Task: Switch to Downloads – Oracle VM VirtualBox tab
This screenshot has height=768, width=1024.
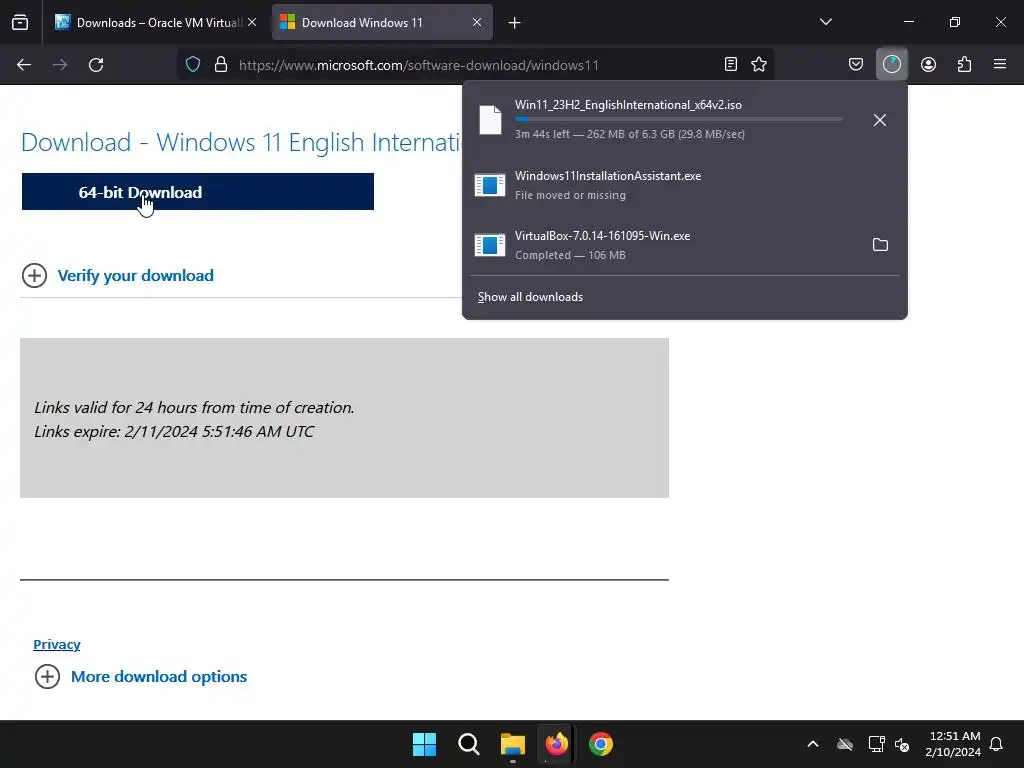Action: pos(156,22)
